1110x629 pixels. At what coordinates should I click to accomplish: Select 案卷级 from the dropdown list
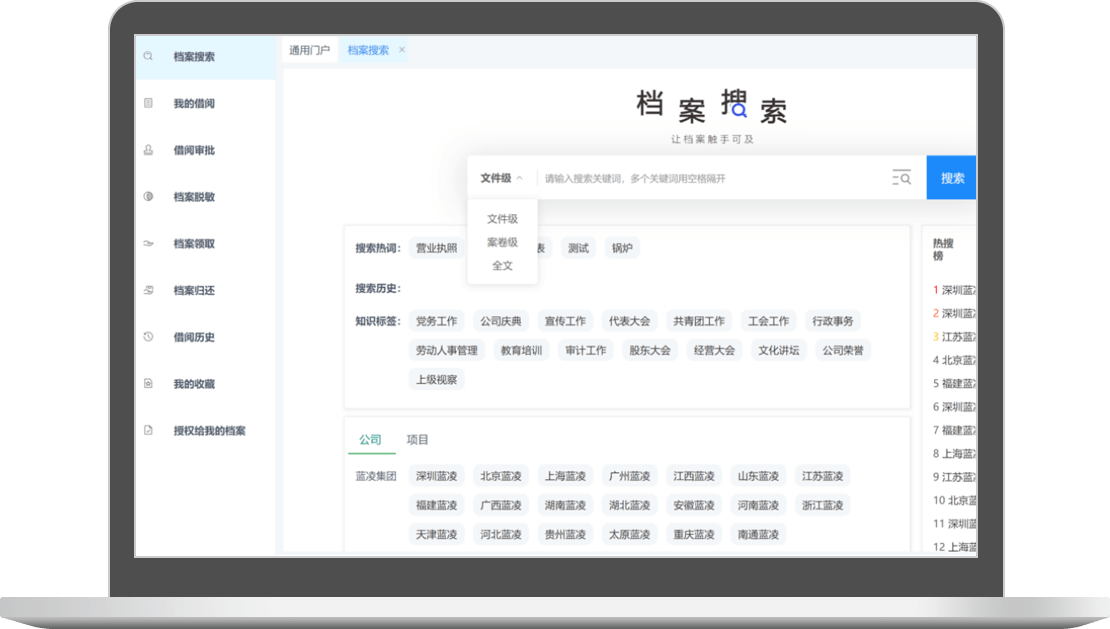coord(502,242)
